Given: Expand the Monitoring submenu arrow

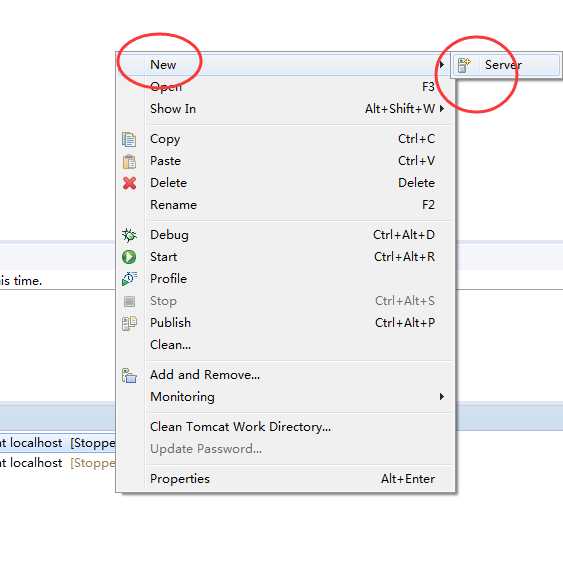Looking at the screenshot, I should coord(442,396).
